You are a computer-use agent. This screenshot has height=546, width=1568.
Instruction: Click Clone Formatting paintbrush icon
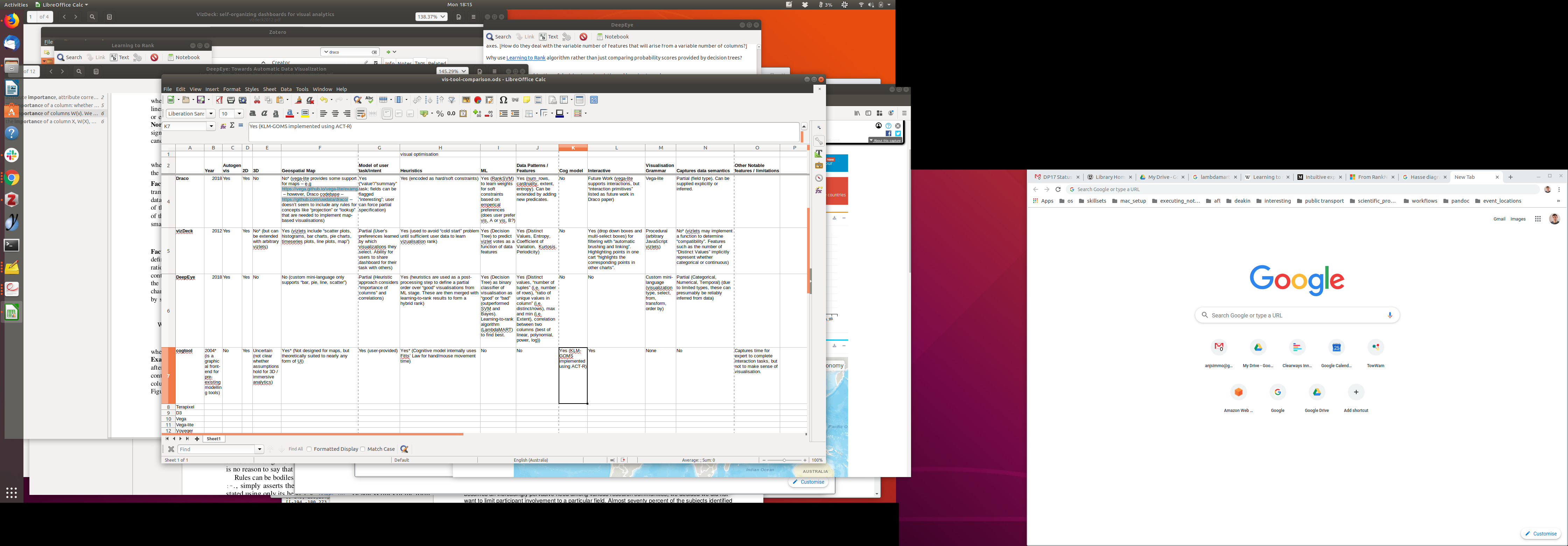pos(298,100)
